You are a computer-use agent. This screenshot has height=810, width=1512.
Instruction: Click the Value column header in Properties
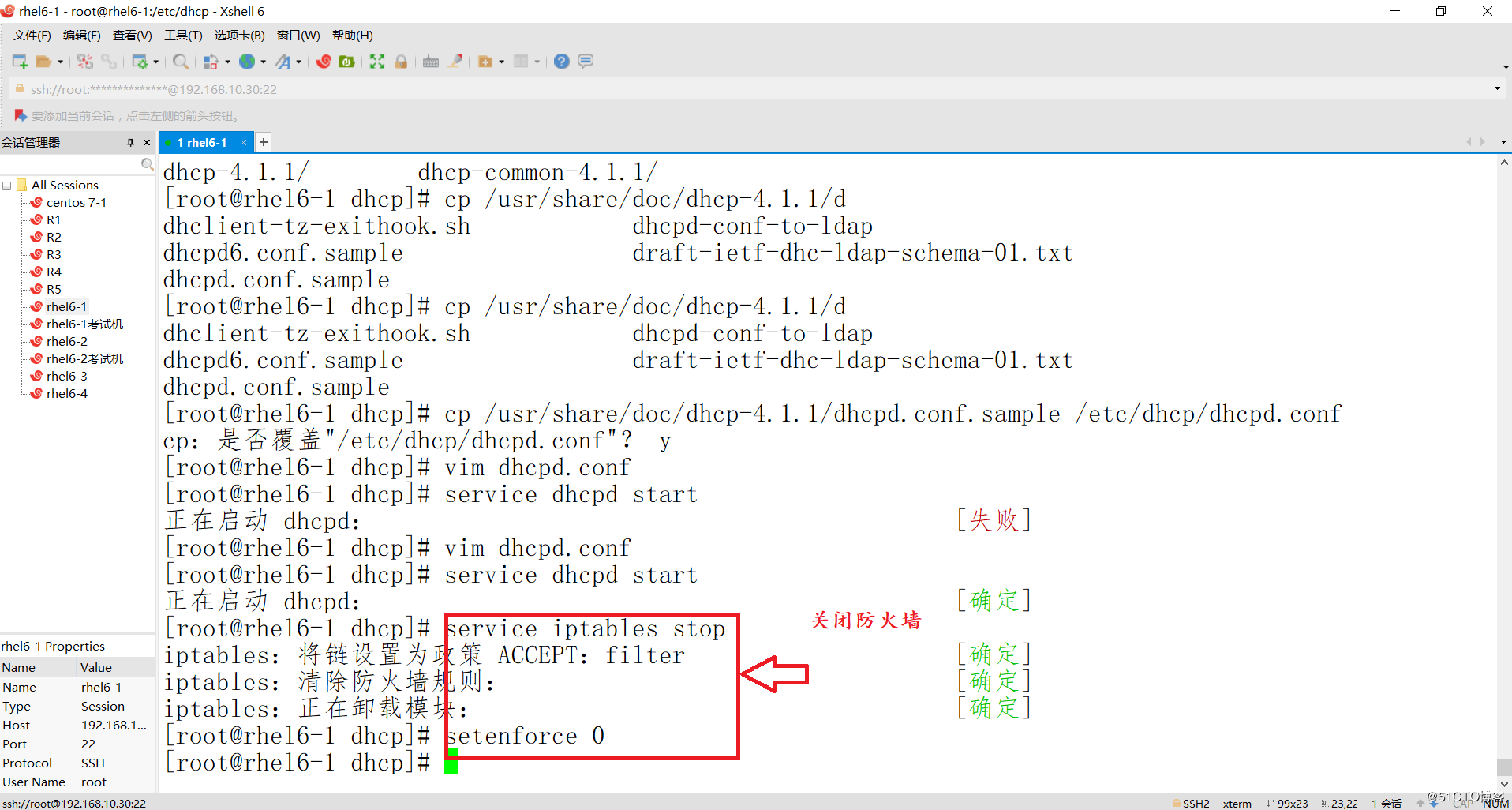pos(117,667)
